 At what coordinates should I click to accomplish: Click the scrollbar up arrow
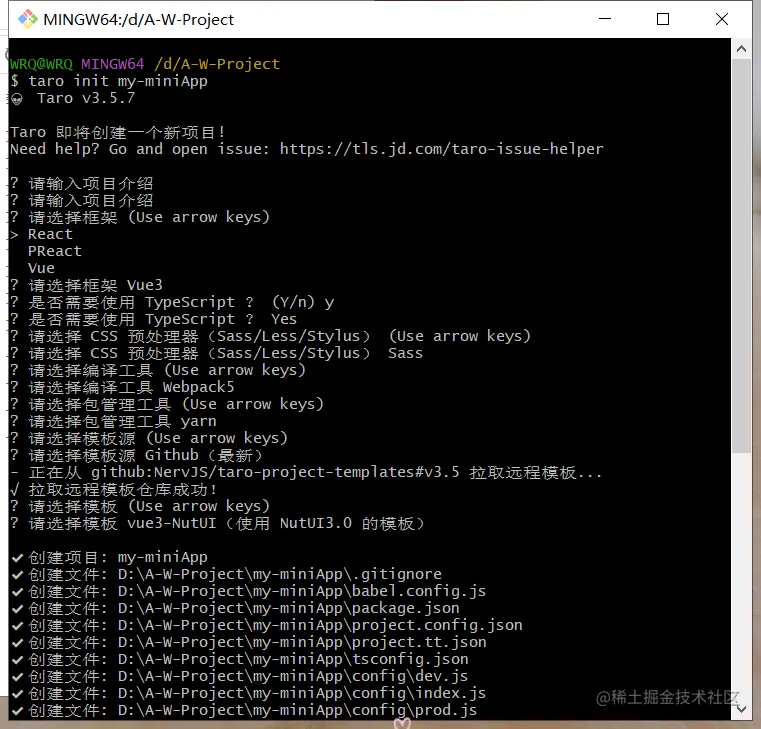pos(741,49)
